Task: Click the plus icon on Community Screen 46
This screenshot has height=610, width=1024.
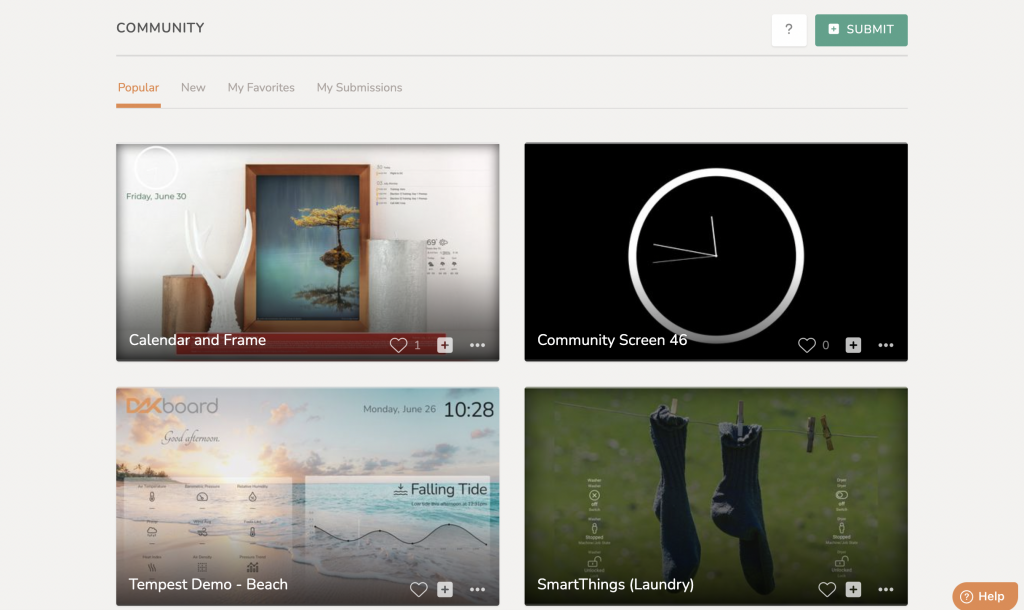Action: point(852,344)
